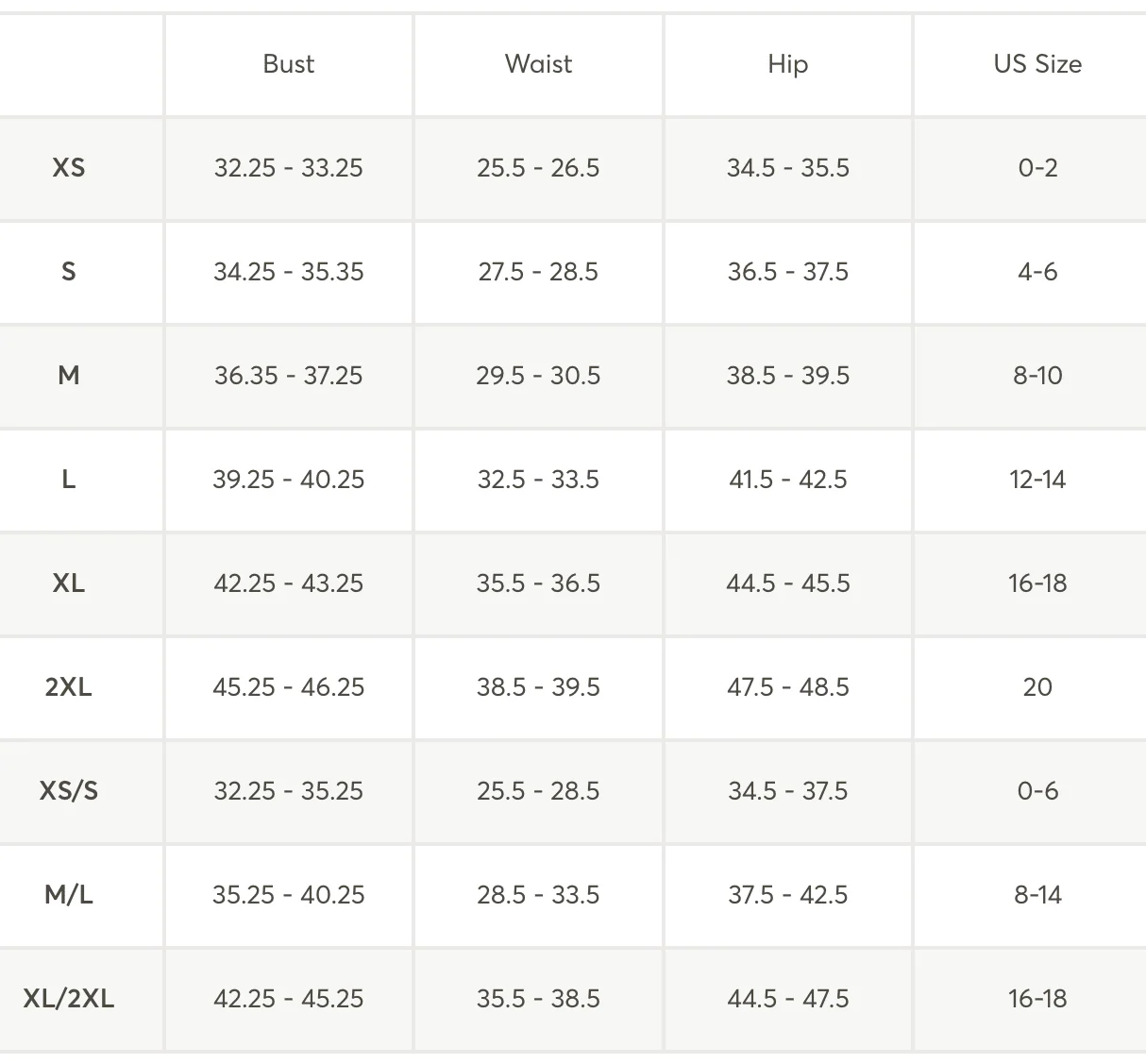Click the bust value 32.25 - 33.25
This screenshot has height=1064, width=1146.
(288, 168)
